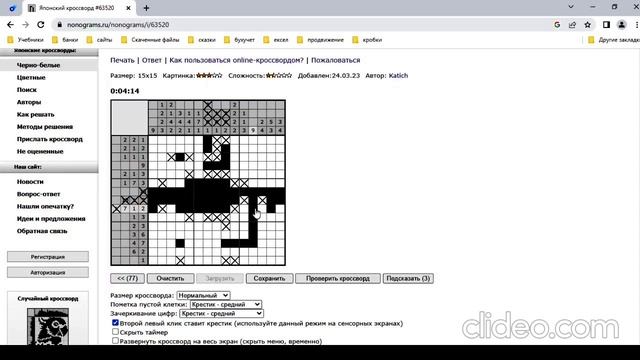Open Как решать in sidebar
640x360 pixels.
36,114
